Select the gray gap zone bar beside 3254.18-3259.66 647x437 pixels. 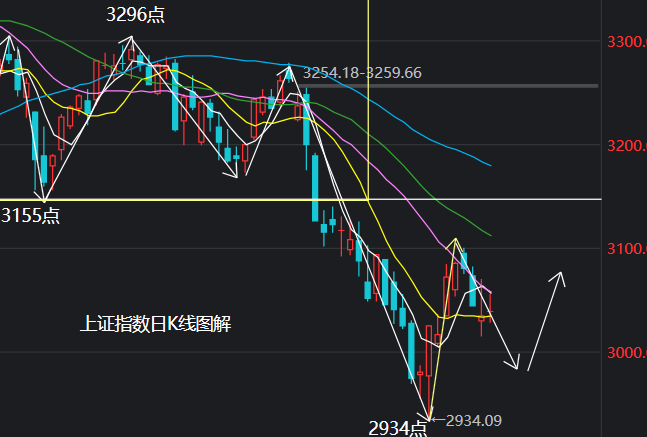coord(447,86)
